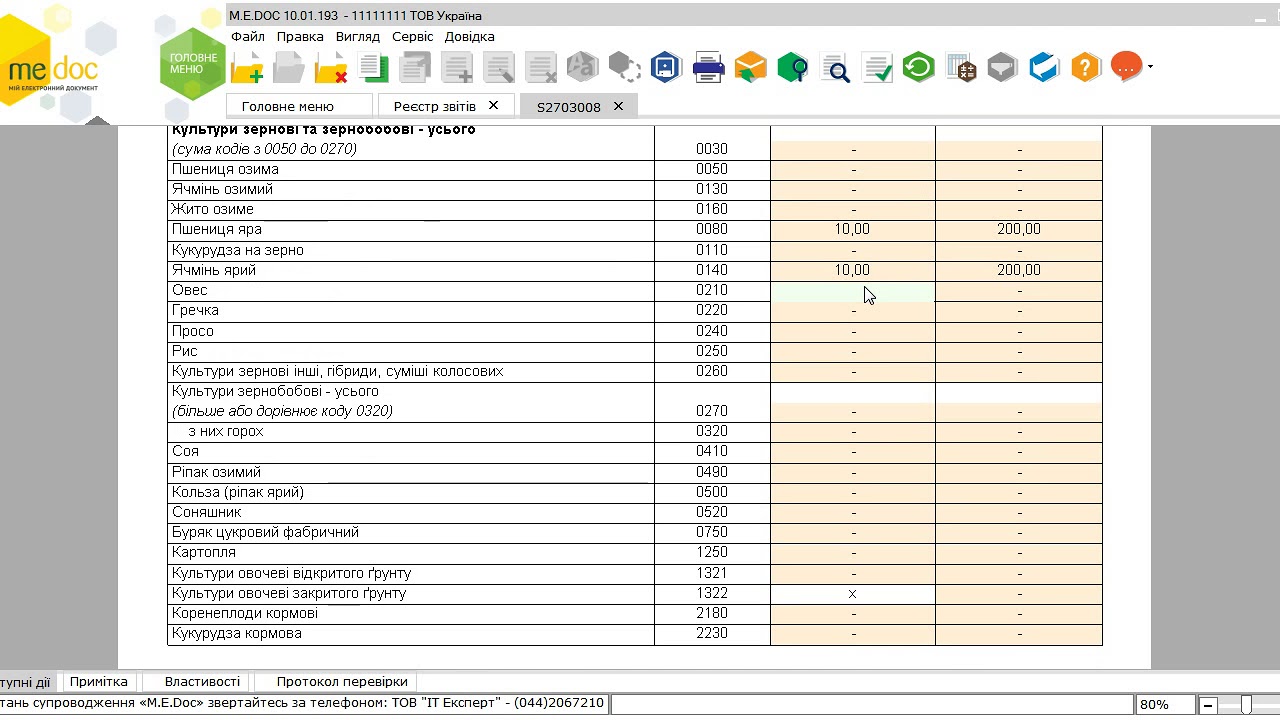
Task: Click the orange envelope send icon
Action: pos(750,68)
